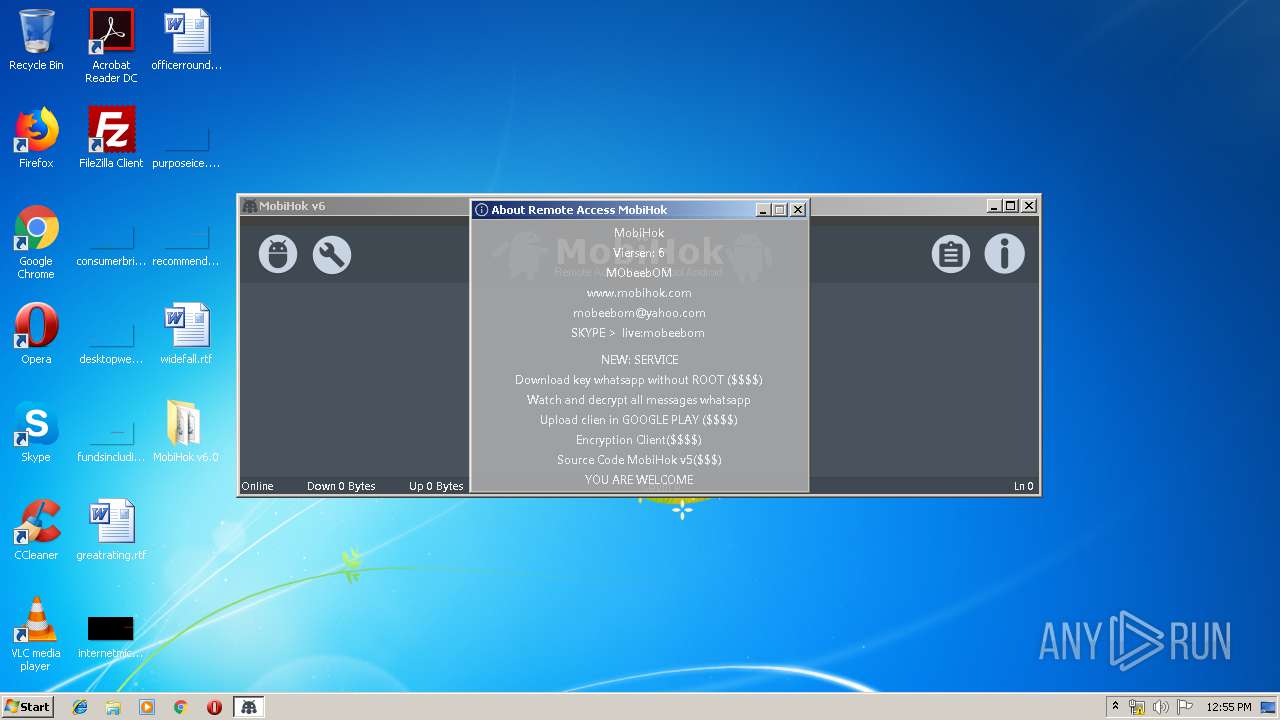Screen dimensions: 1280x720
Task: Open Action Center flag tray icon
Action: (1184, 707)
